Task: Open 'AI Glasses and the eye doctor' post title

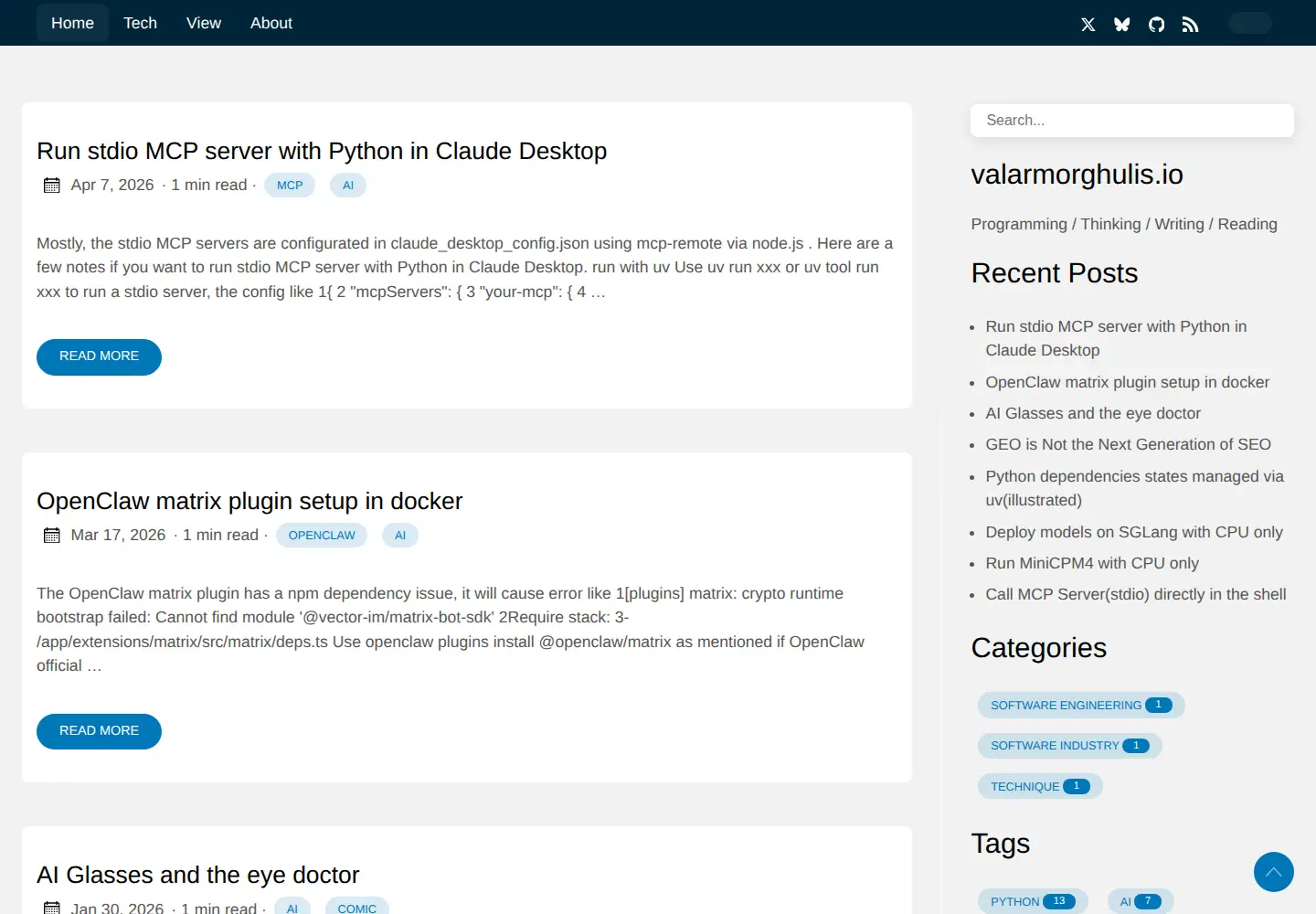Action: pyautogui.click(x=198, y=875)
